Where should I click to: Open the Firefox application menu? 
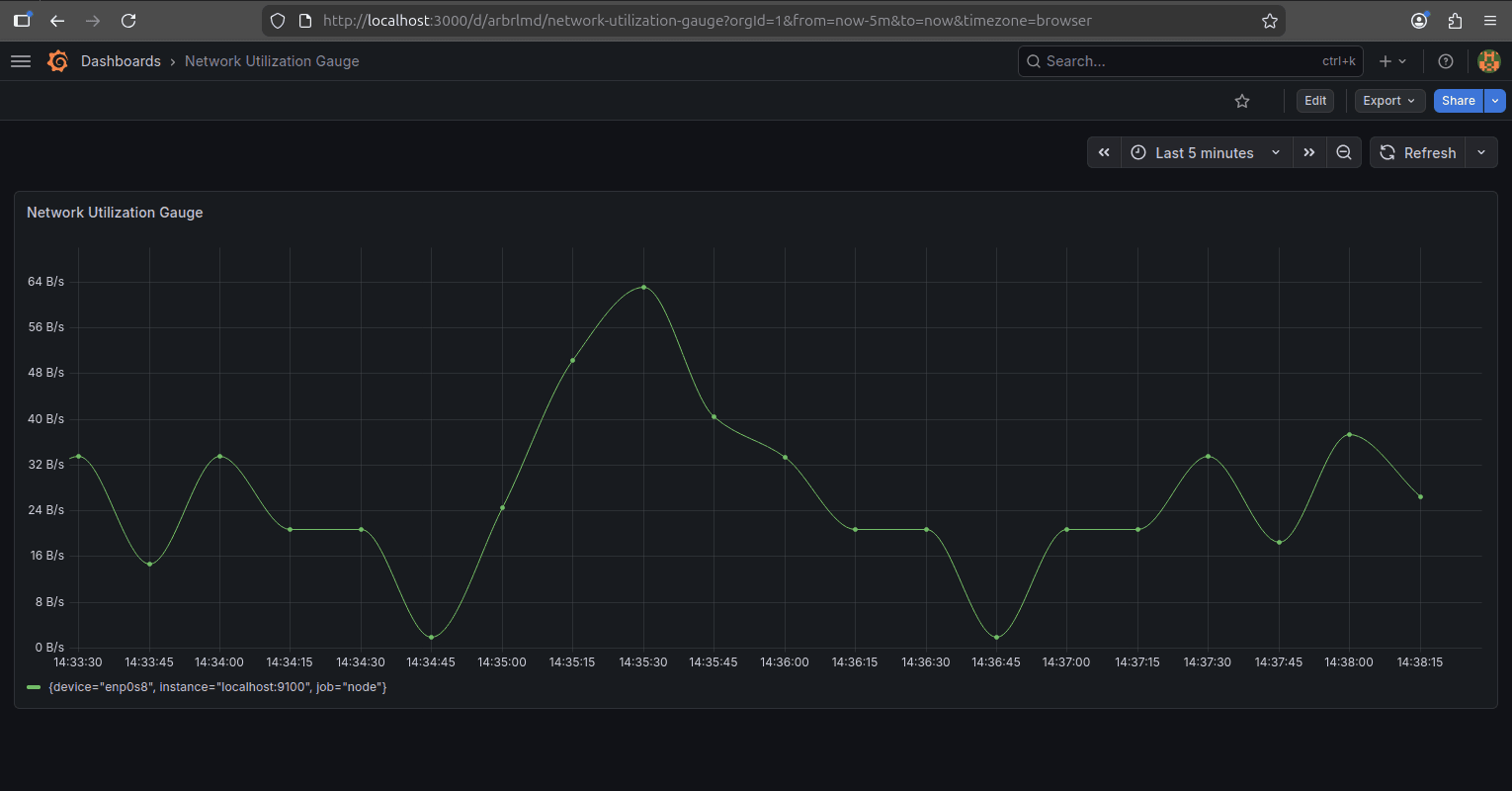pyautogui.click(x=1490, y=21)
